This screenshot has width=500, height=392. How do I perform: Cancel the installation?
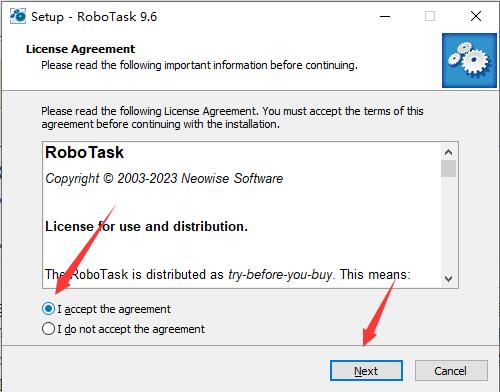(x=451, y=371)
